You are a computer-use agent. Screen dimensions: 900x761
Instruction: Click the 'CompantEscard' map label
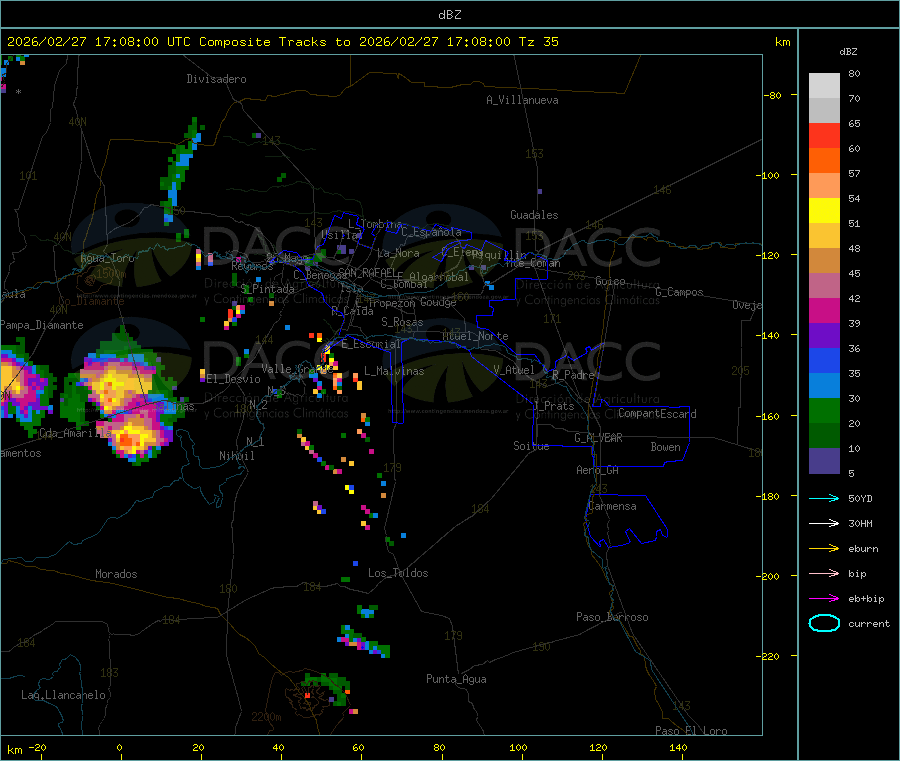pyautogui.click(x=657, y=414)
